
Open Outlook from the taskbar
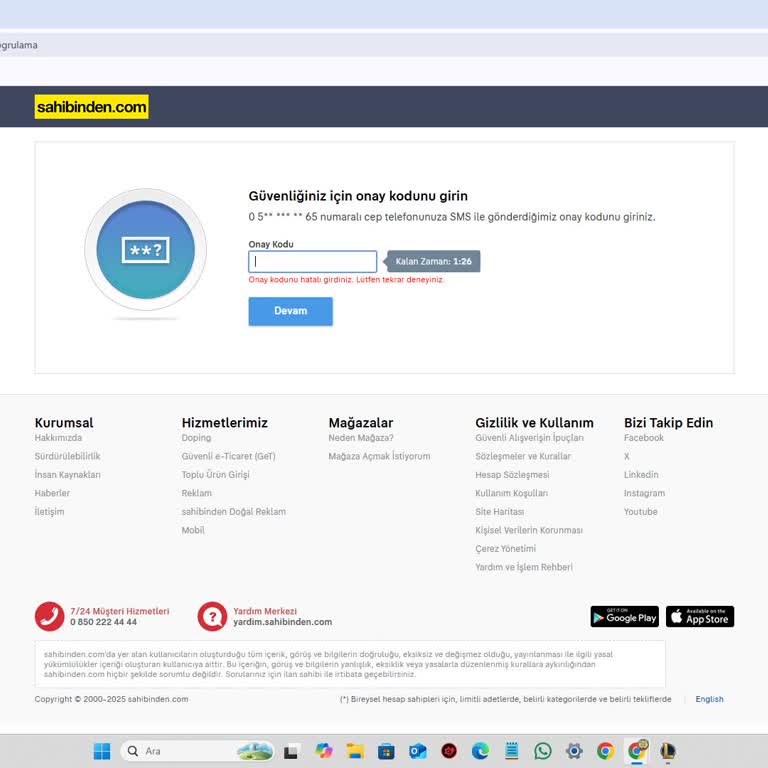point(417,751)
